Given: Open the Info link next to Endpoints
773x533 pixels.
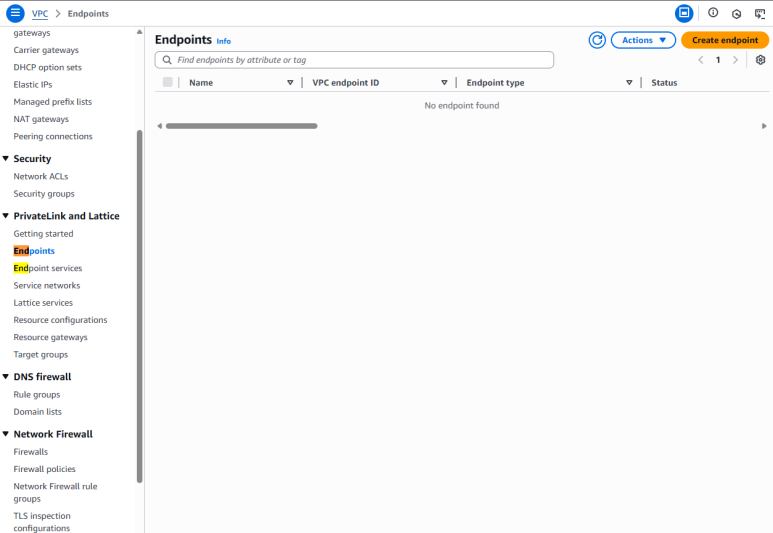Looking at the screenshot, I should coord(223,41).
